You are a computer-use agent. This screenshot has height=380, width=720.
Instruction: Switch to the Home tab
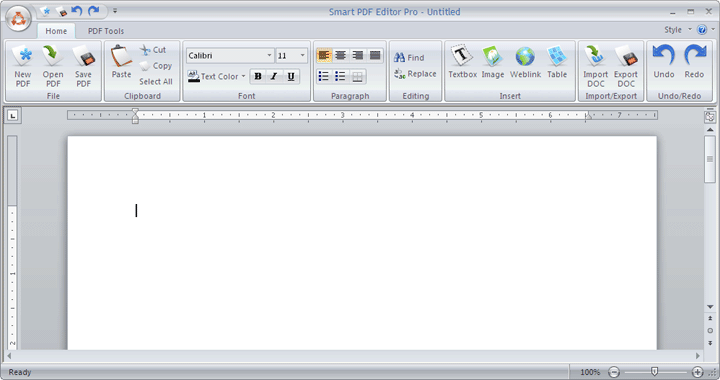(56, 31)
